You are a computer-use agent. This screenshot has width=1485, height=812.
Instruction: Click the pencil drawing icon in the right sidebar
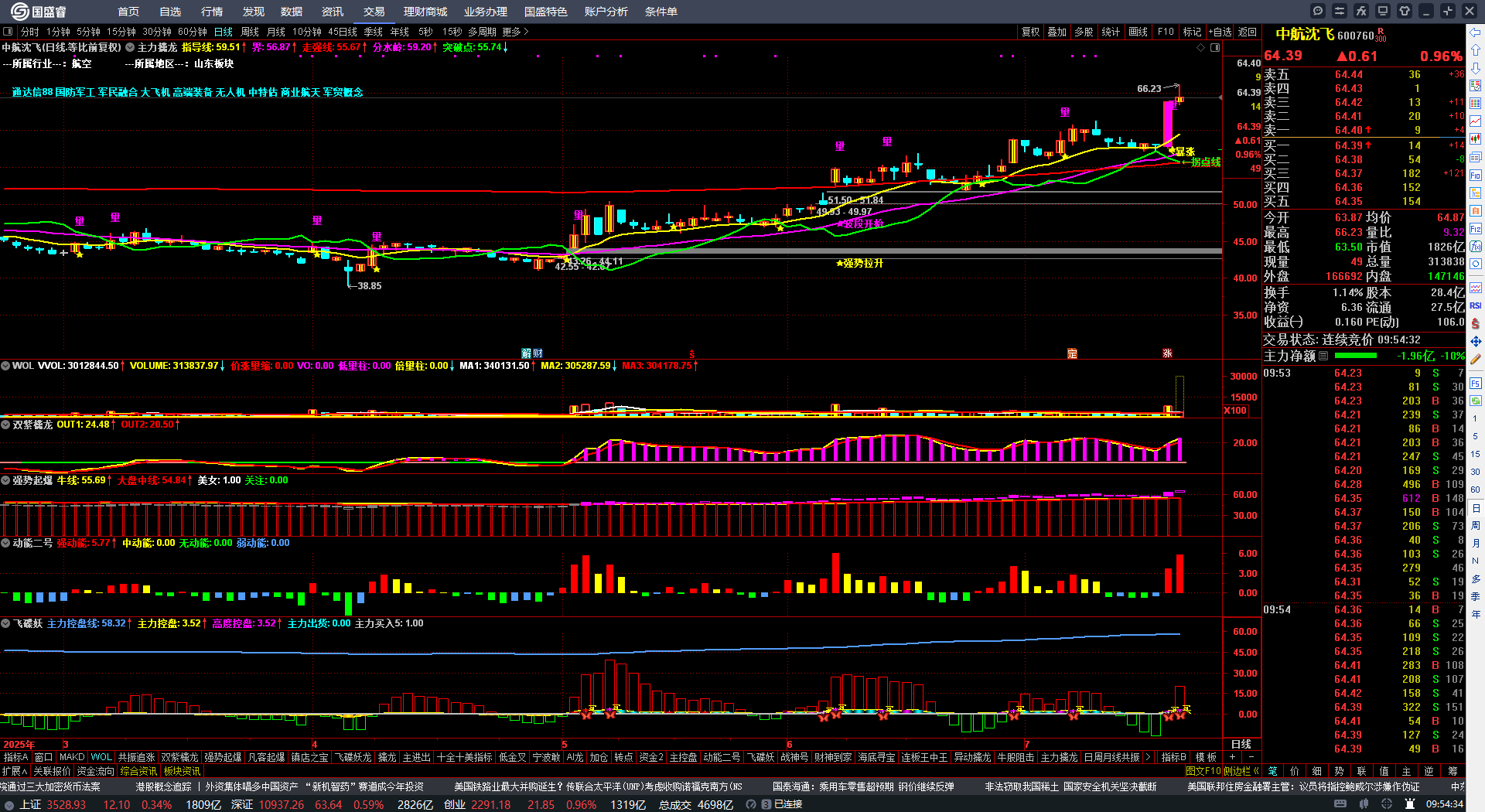click(1476, 359)
